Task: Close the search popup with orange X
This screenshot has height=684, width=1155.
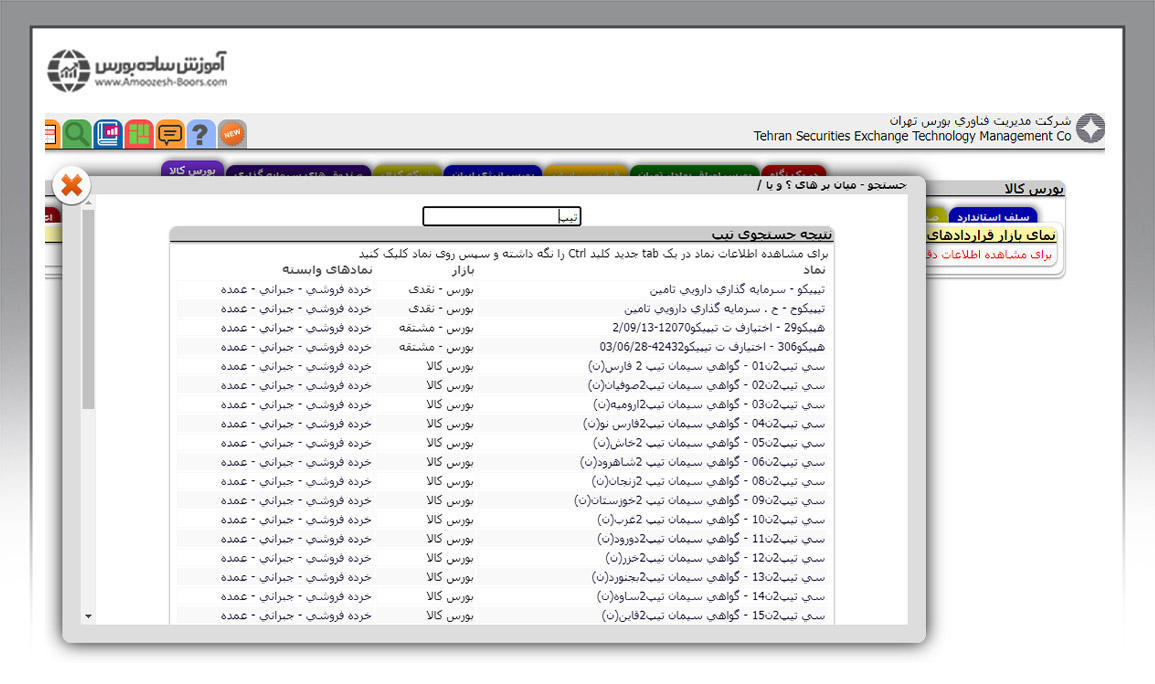Action: click(x=71, y=186)
